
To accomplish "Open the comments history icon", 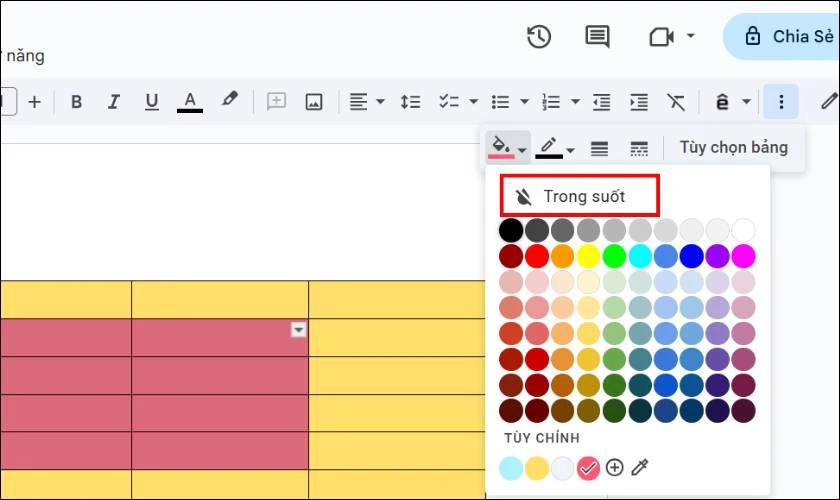I will [597, 37].
